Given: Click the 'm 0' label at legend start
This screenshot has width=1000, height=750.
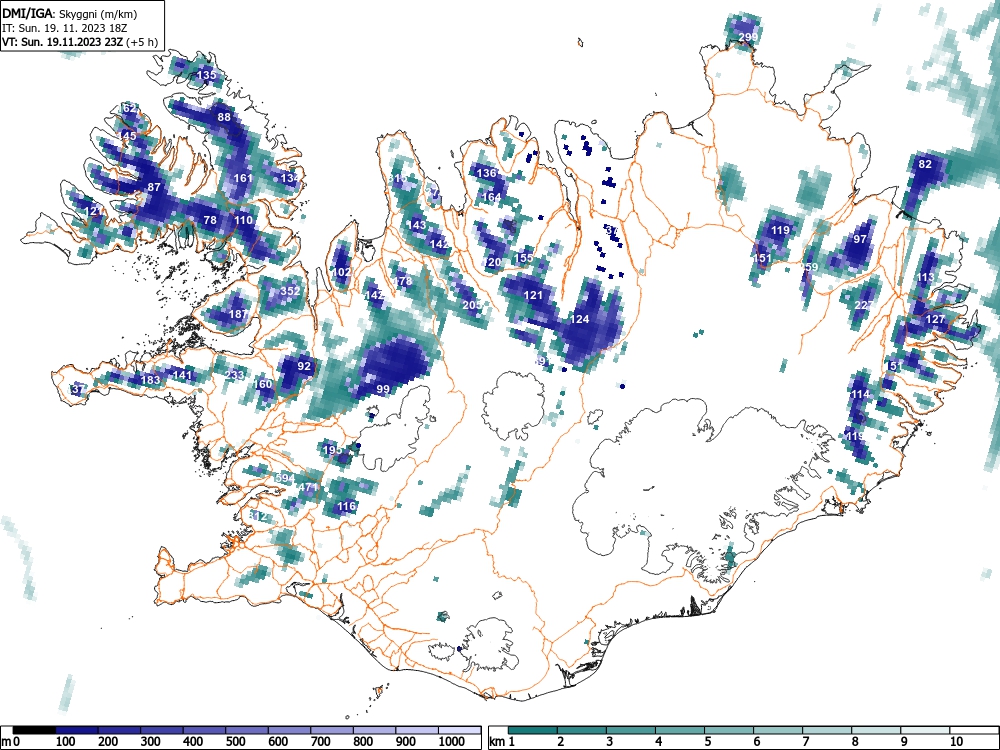Looking at the screenshot, I should pos(11,742).
